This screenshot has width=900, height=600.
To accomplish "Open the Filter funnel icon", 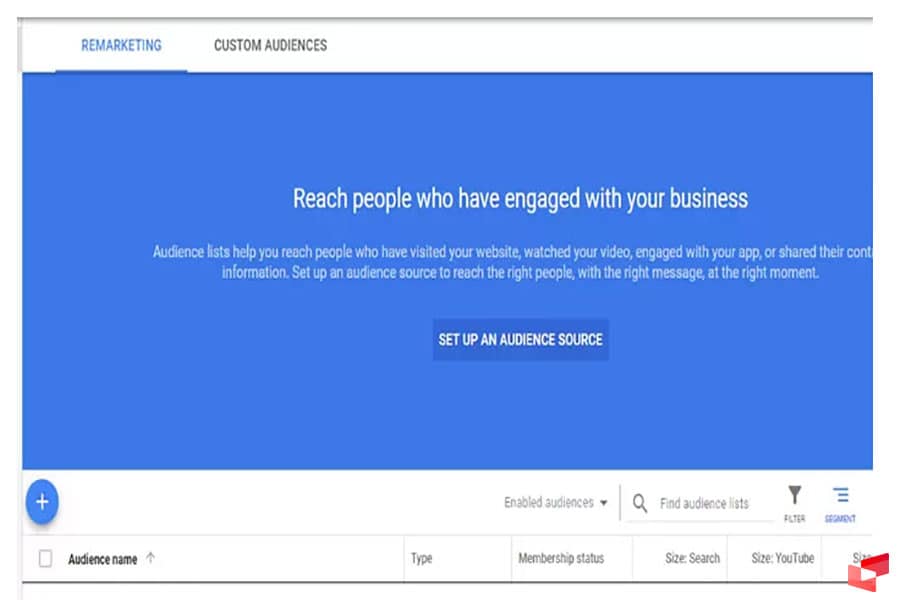I will [794, 497].
